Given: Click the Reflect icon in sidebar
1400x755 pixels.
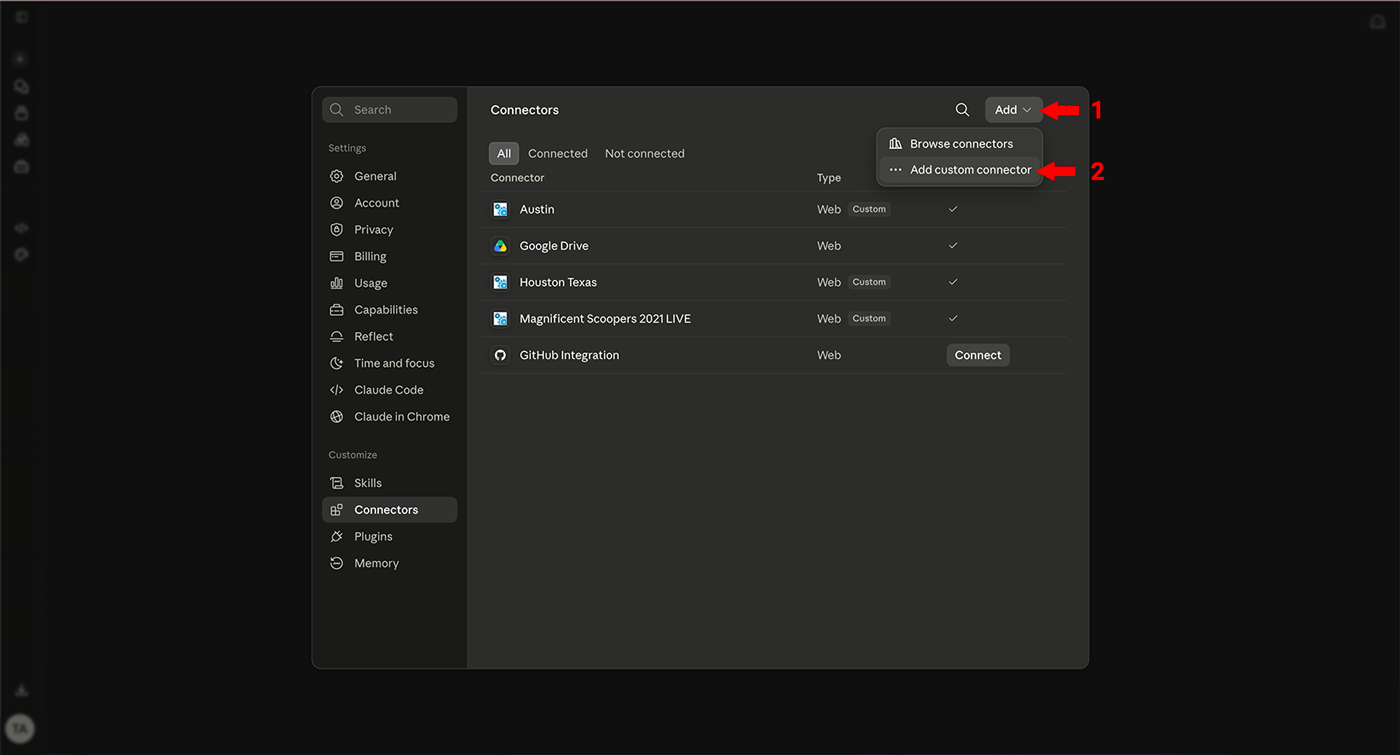Looking at the screenshot, I should [x=336, y=337].
